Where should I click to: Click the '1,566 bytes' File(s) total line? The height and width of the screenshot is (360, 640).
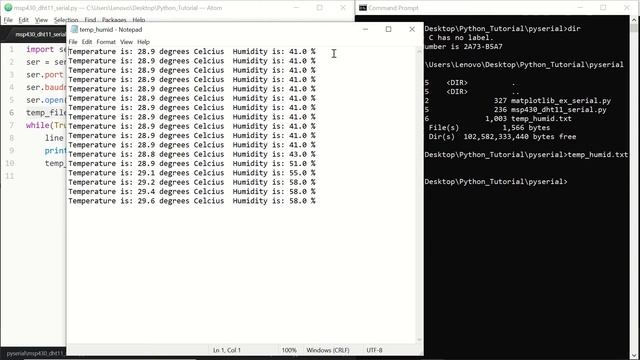(489, 128)
